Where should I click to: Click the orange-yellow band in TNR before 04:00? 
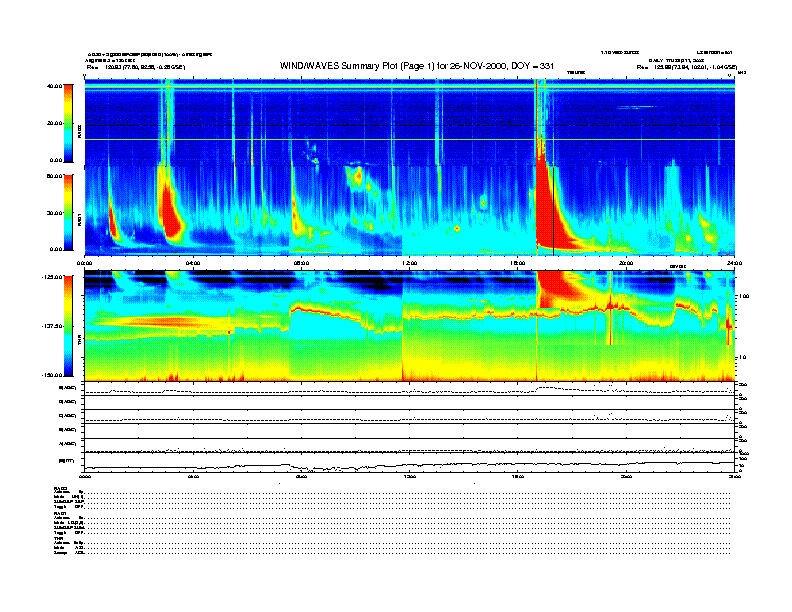[x=162, y=321]
